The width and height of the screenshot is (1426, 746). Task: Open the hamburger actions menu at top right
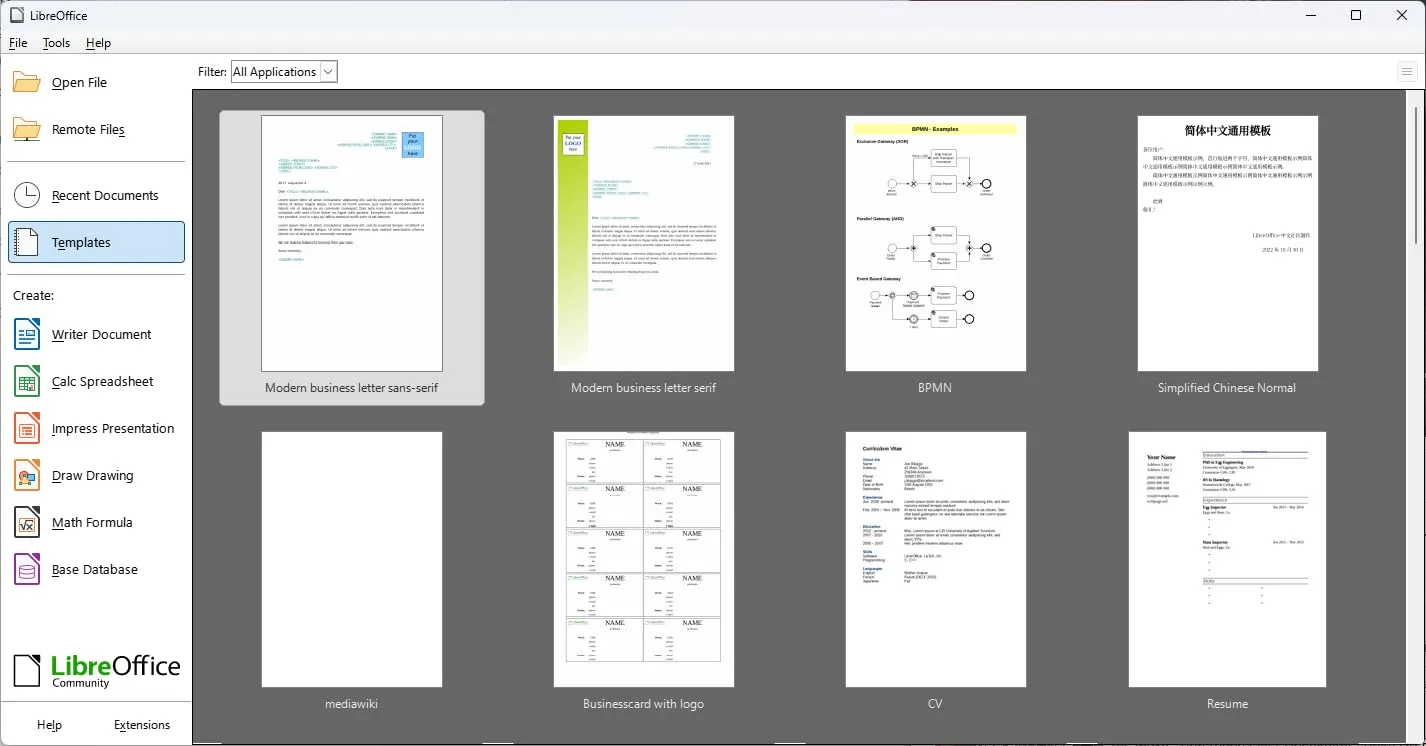click(1407, 72)
